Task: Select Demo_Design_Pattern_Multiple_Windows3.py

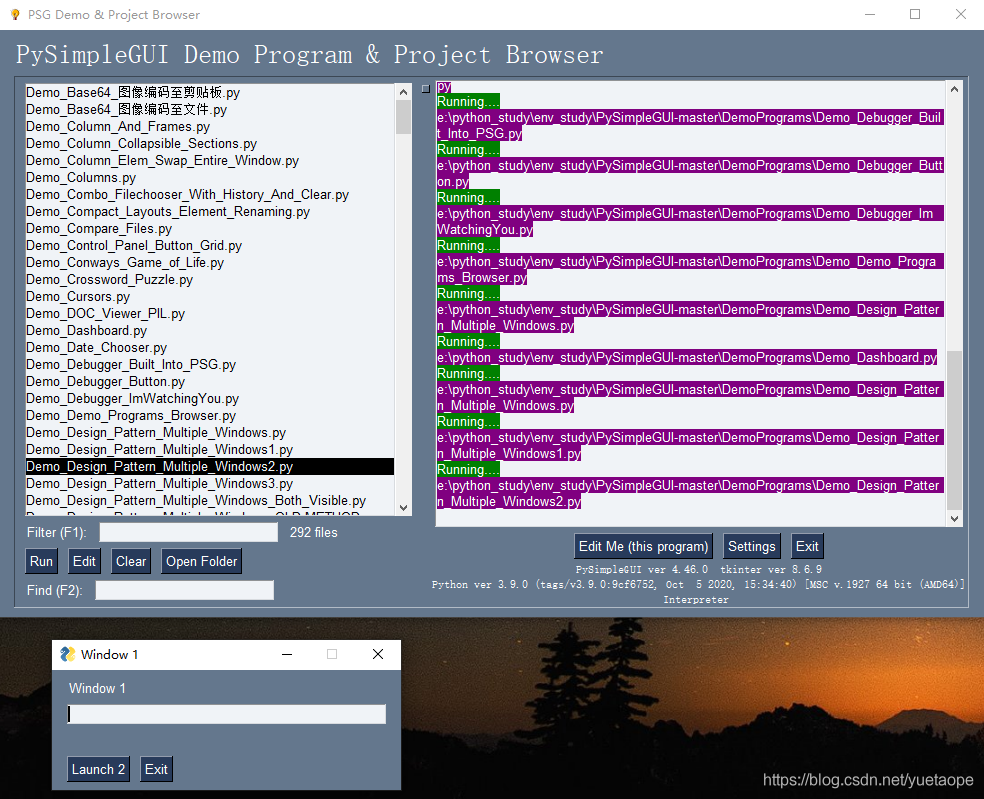Action: tap(210, 483)
